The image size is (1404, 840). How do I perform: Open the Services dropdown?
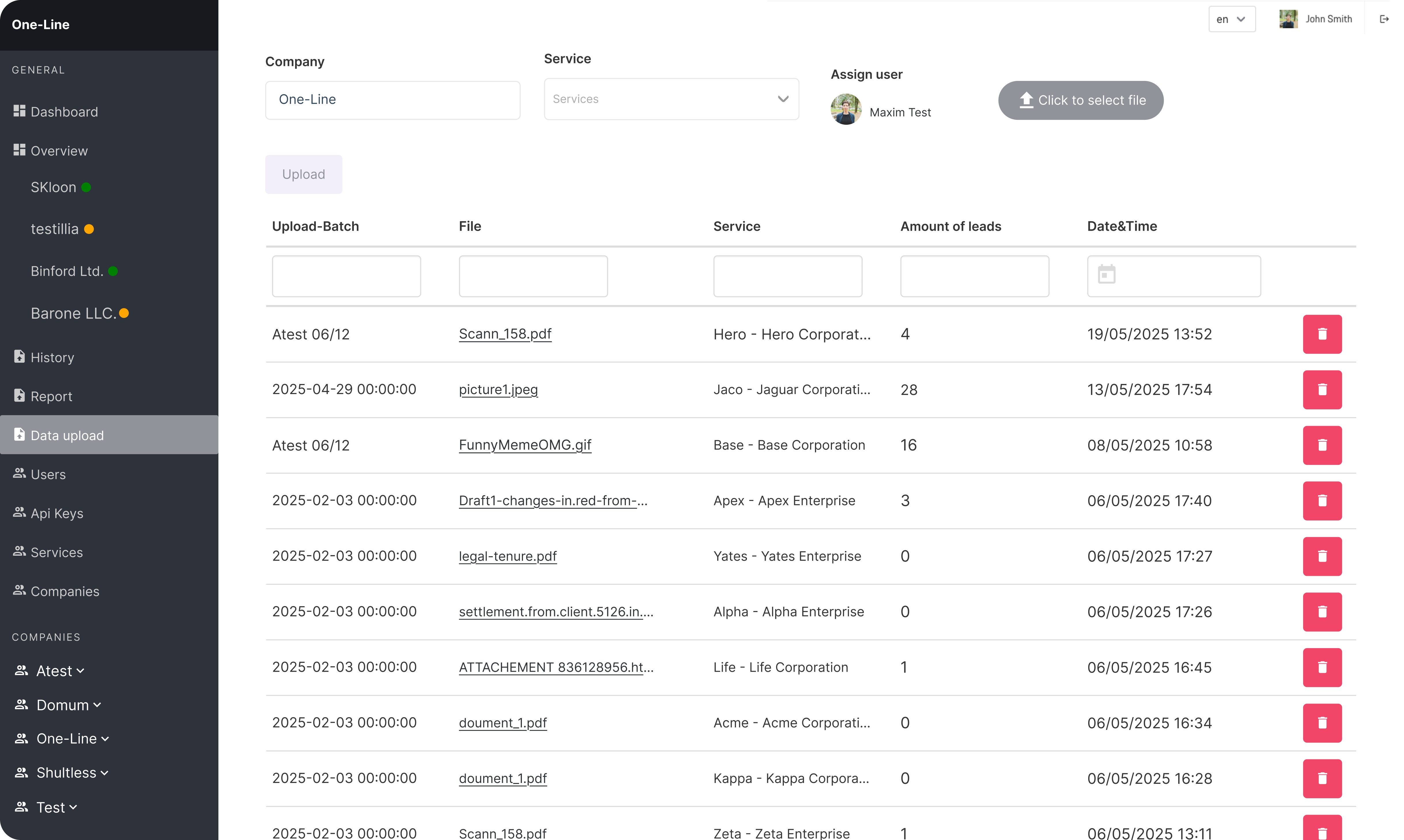[x=671, y=99]
